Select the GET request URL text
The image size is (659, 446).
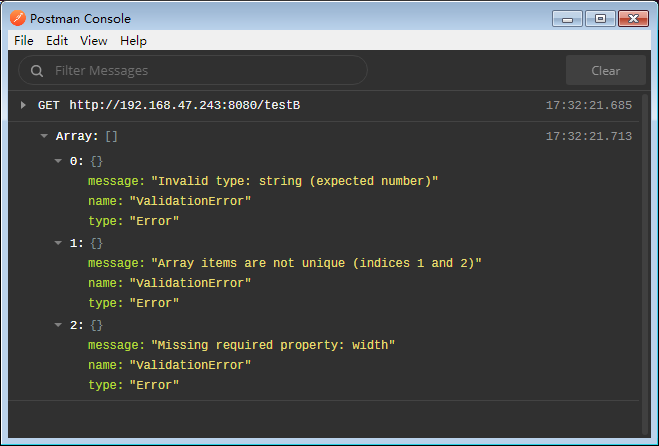point(185,105)
